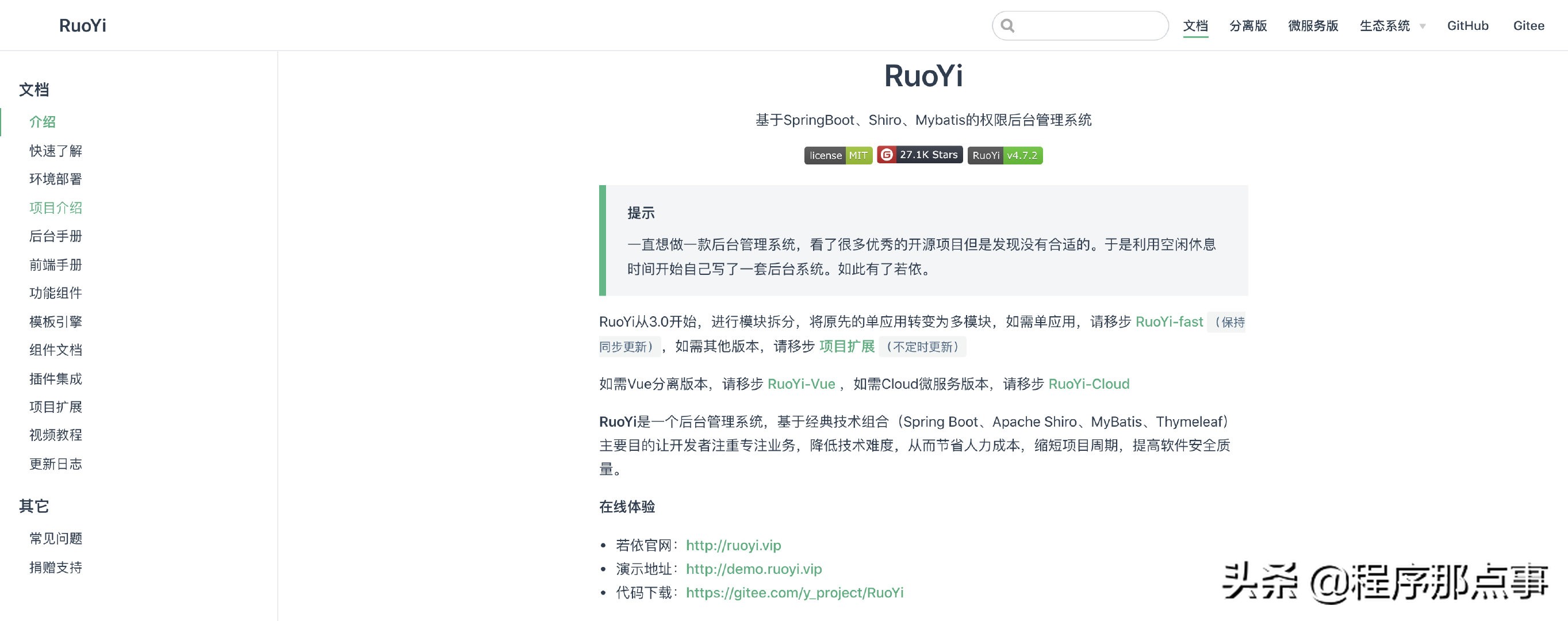Image resolution: width=1568 pixels, height=621 pixels.
Task: Click the RuoYi site logo title
Action: tap(82, 25)
